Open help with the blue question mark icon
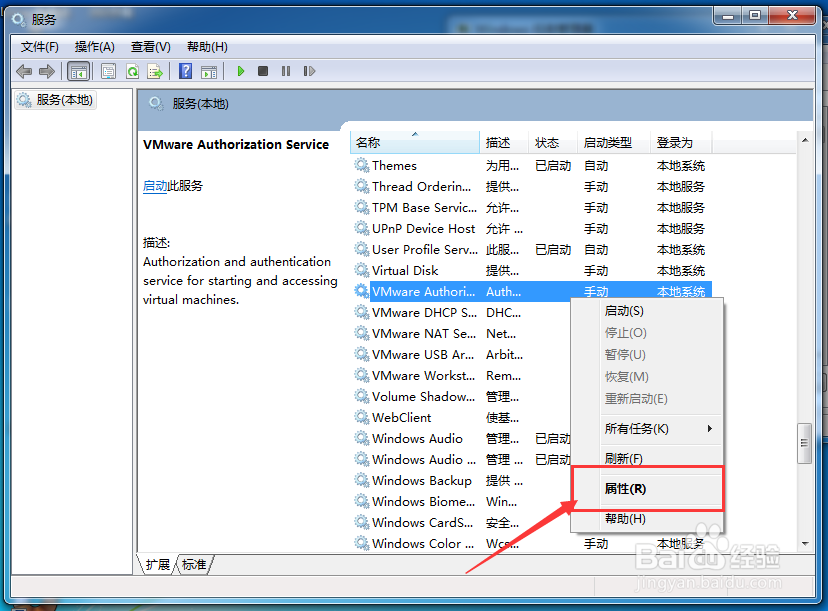The image size is (828, 611). (186, 70)
